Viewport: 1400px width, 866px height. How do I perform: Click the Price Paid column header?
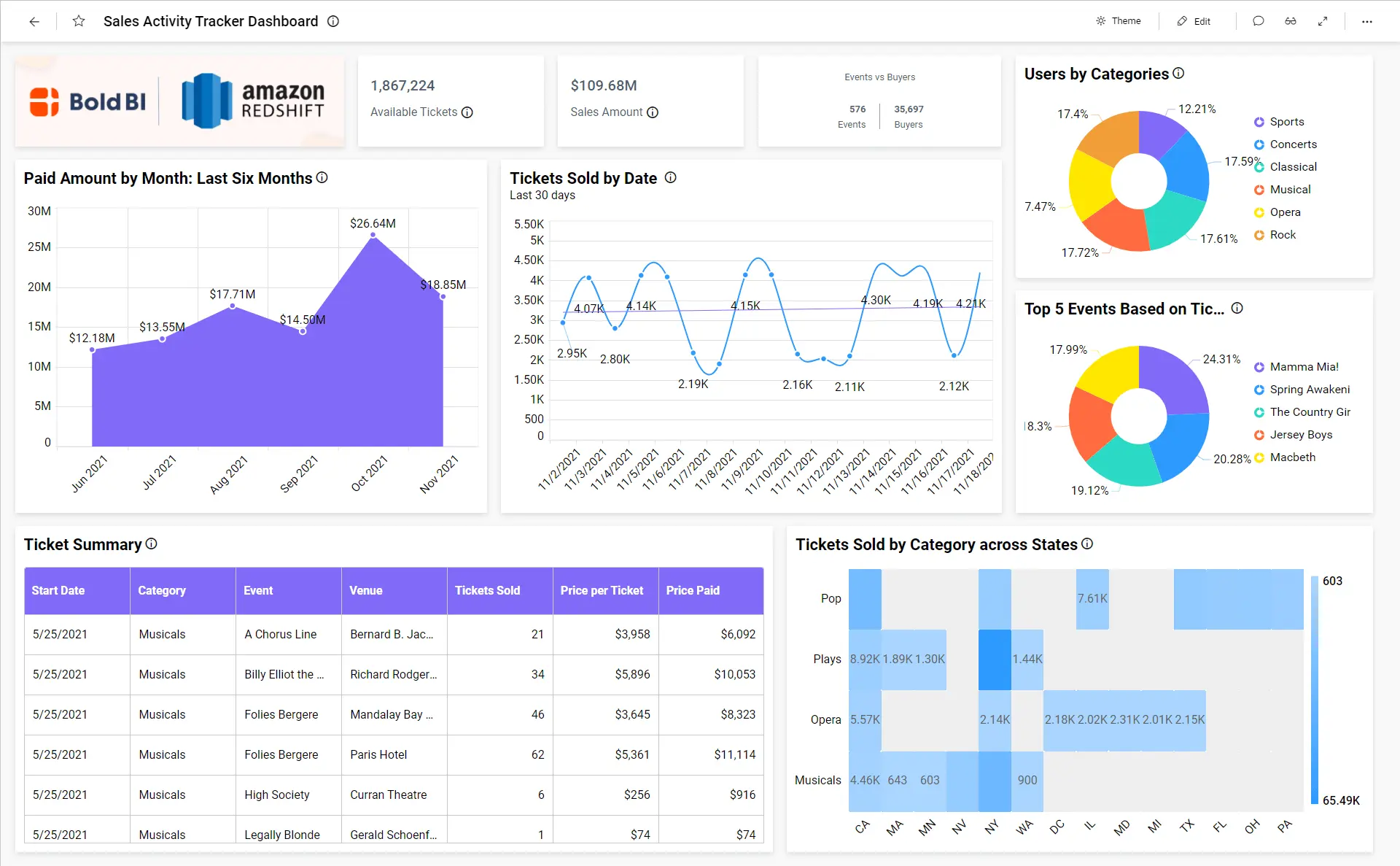tap(692, 590)
